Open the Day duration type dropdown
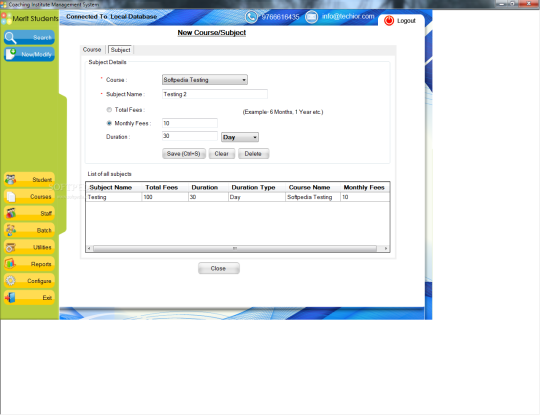 [240, 137]
